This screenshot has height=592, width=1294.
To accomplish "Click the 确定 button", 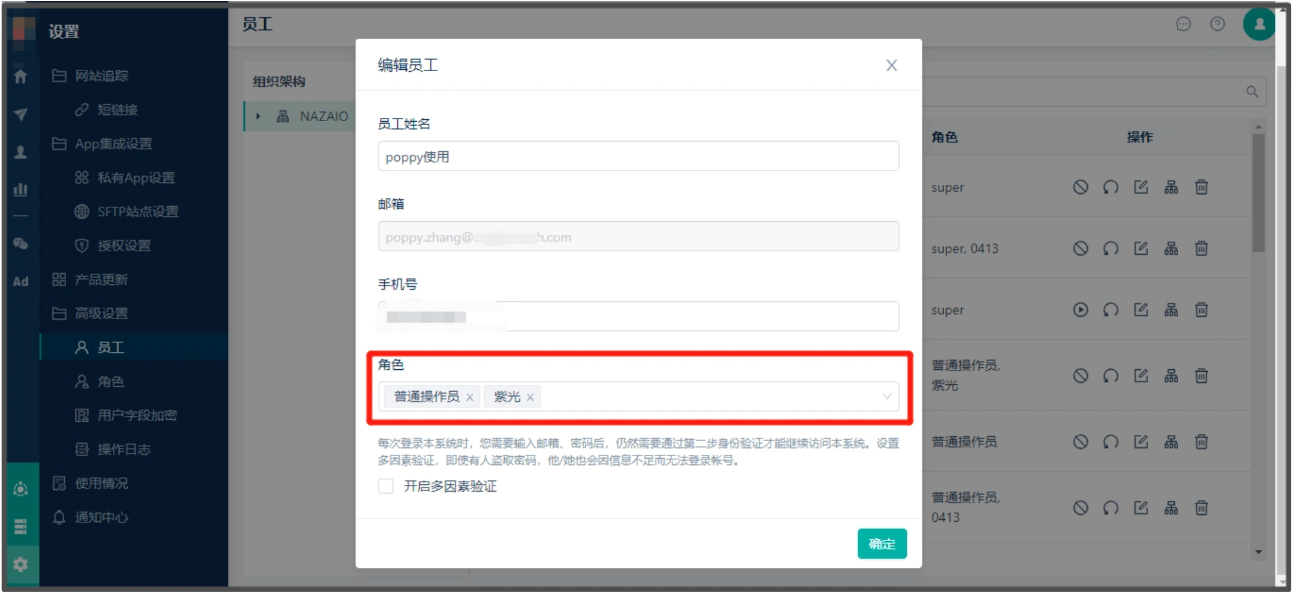I will [882, 544].
